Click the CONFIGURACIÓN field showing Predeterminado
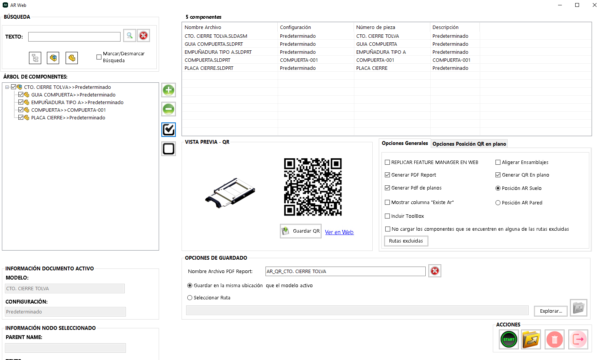Image resolution: width=600 pixels, height=360 pixels. tap(65, 312)
